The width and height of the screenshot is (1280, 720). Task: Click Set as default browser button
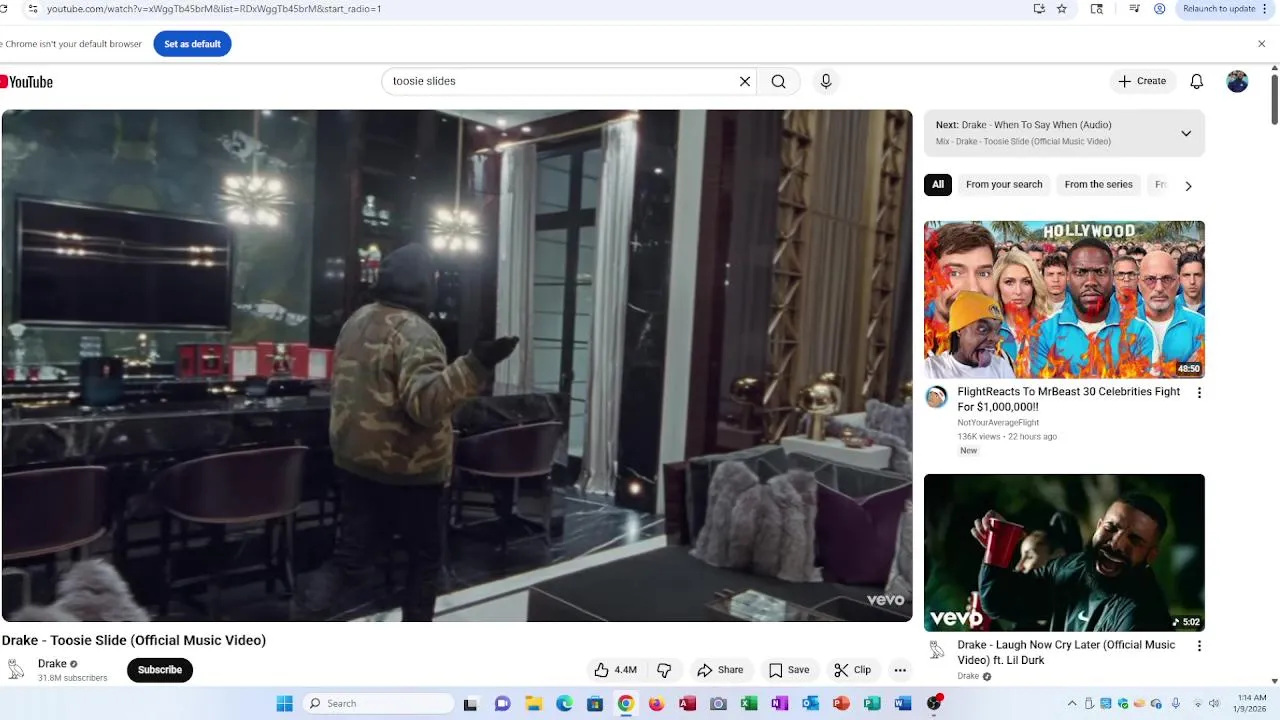[x=192, y=44]
